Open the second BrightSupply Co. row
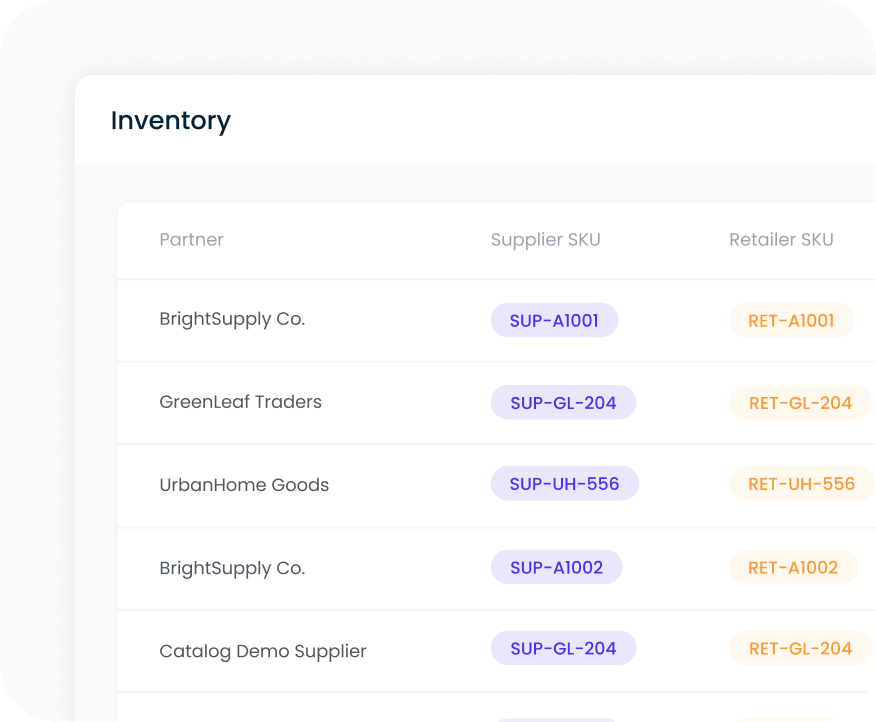This screenshot has width=876, height=722. [x=232, y=568]
